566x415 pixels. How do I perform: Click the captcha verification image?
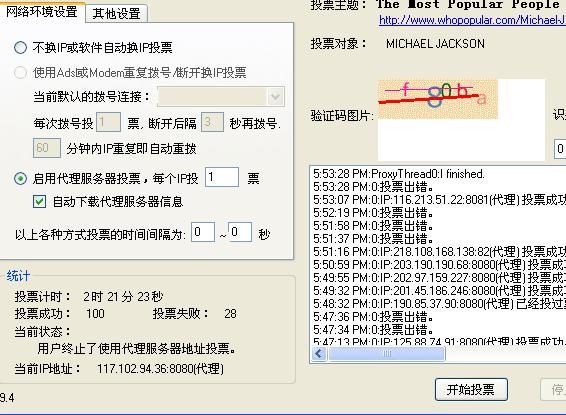tap(438, 99)
